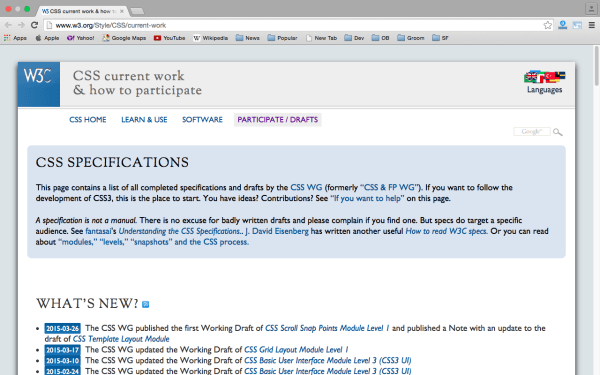Expand the Popular bookmarks folder
Screen dimensions: 600x375
(x=282, y=38)
